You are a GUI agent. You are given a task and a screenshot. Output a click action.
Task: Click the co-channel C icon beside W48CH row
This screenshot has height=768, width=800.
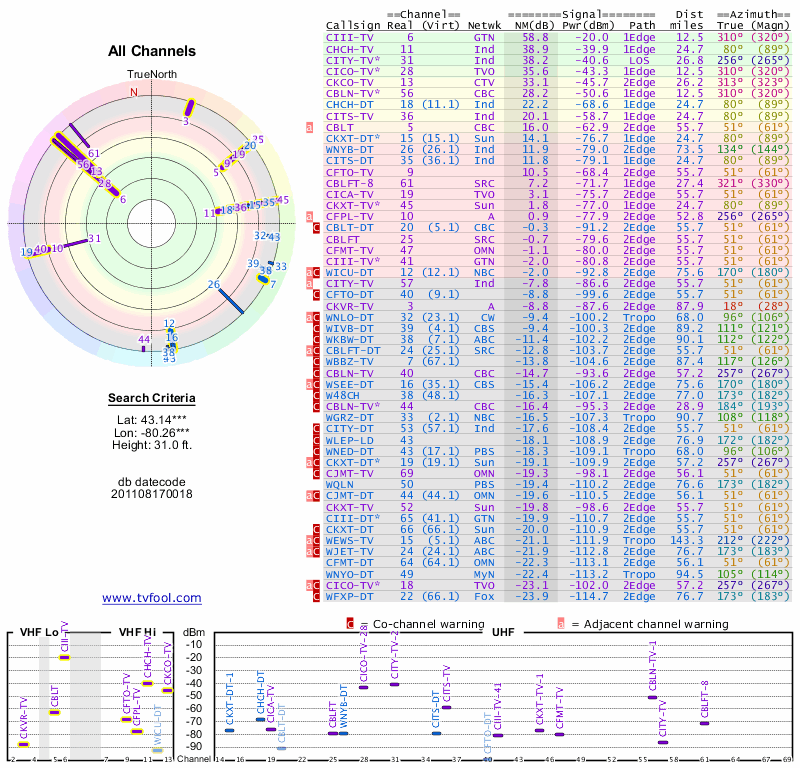coord(316,395)
